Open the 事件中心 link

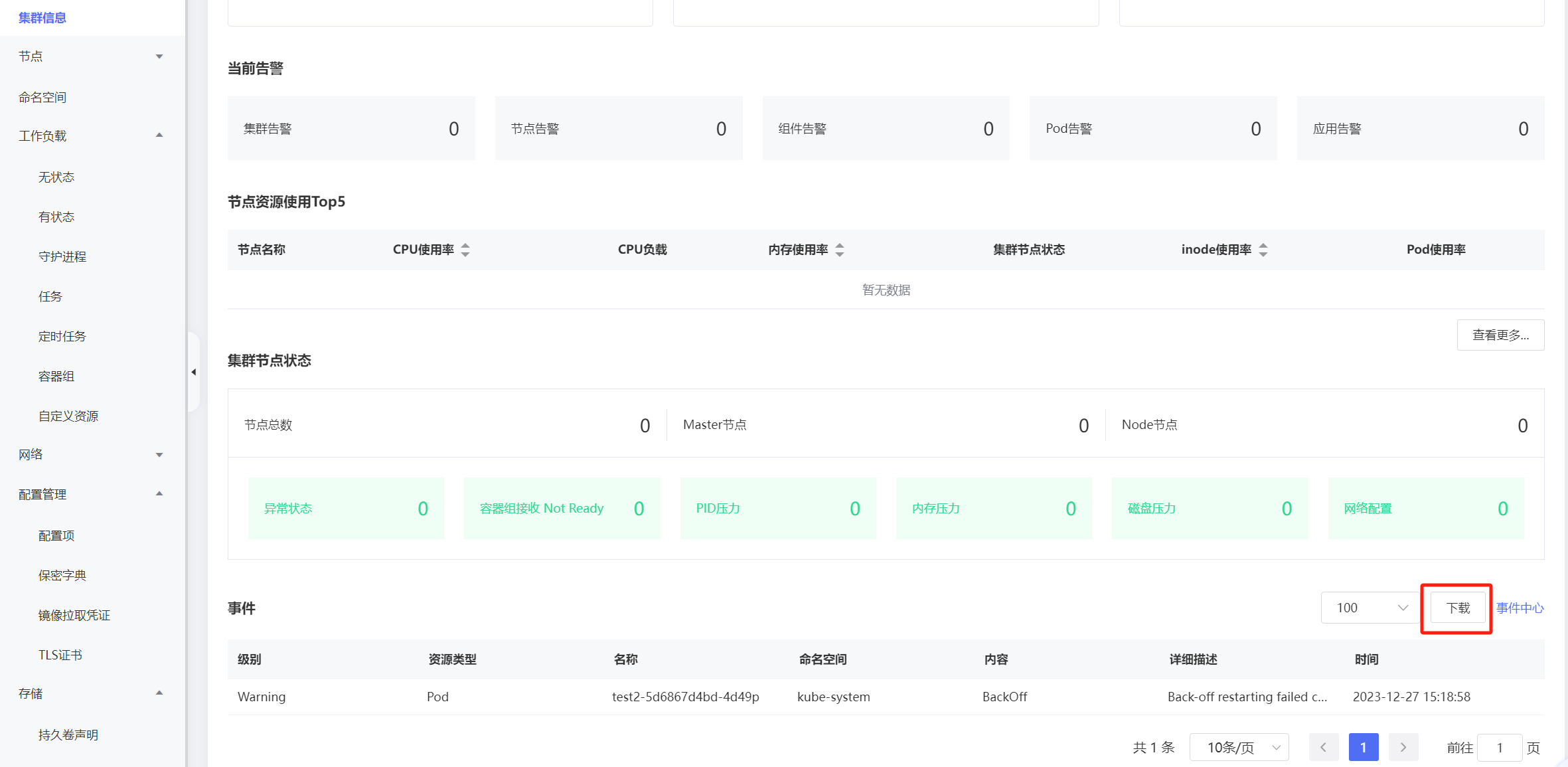click(1520, 608)
